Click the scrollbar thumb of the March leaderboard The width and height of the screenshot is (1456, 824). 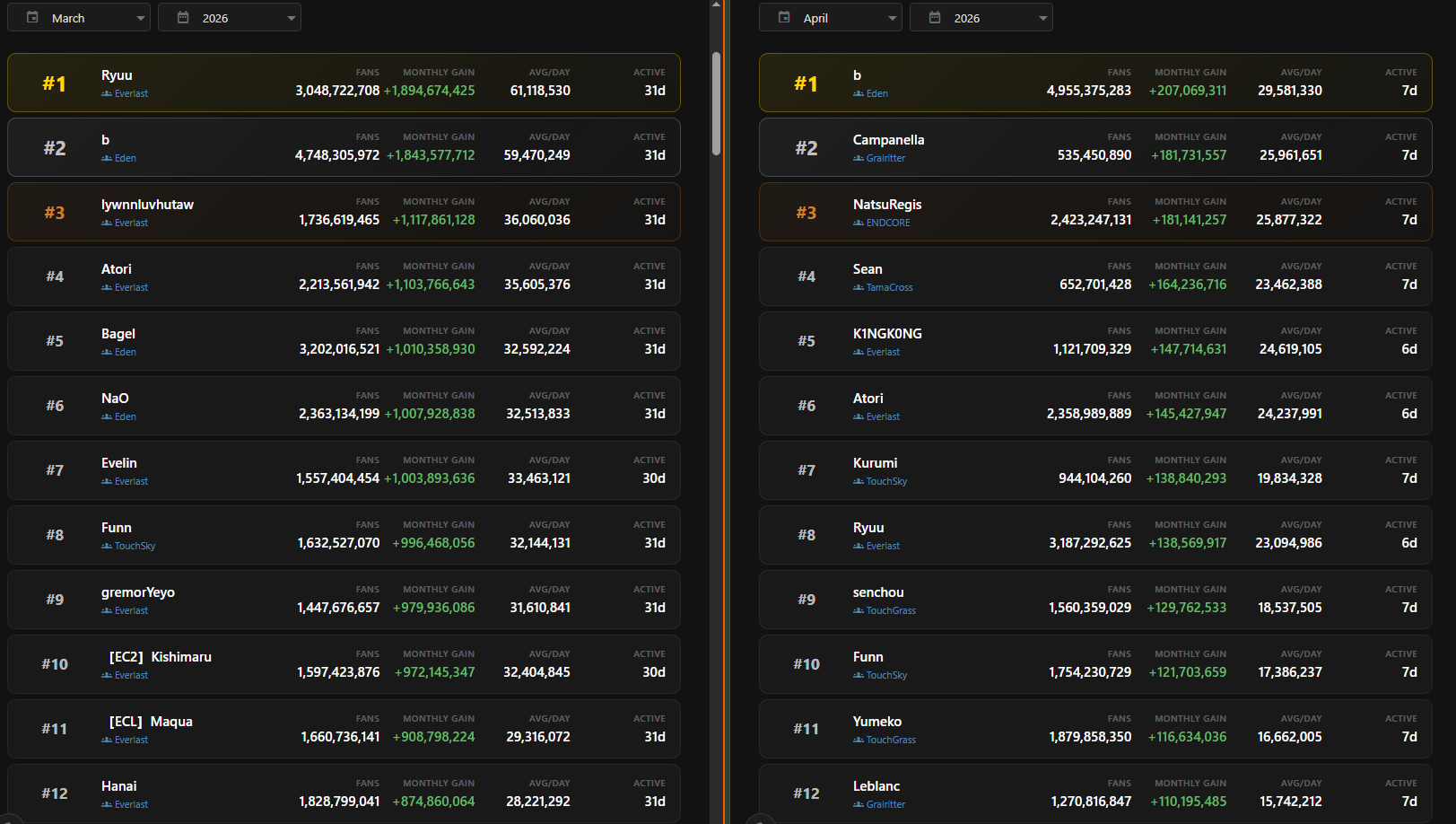[716, 103]
